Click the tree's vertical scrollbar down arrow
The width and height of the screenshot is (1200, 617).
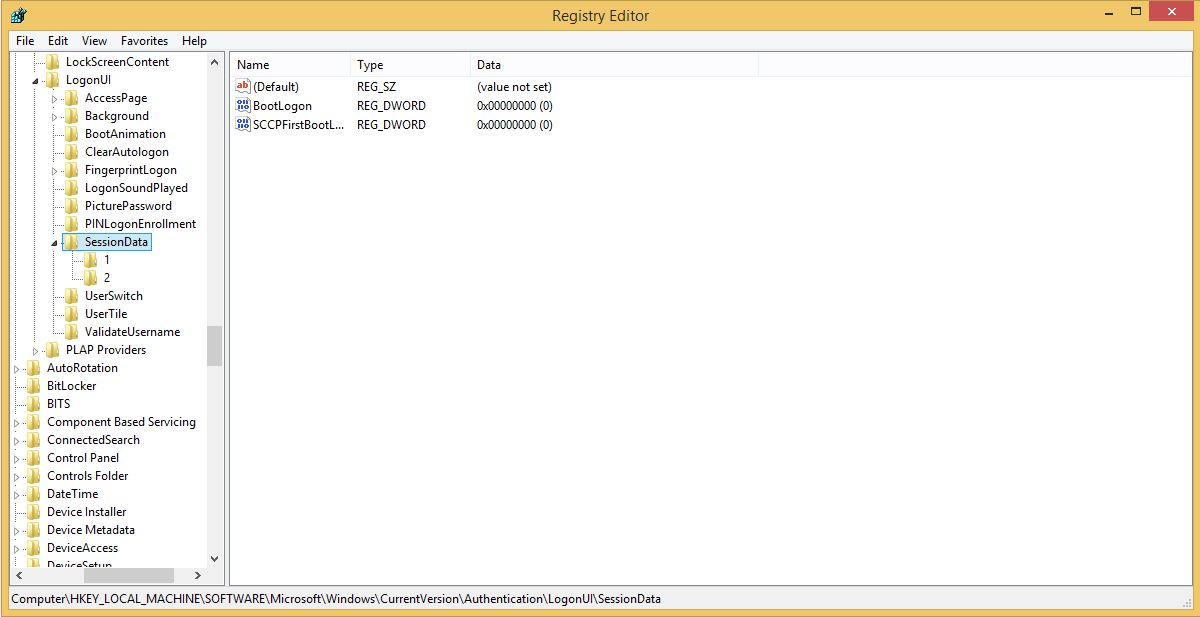point(214,559)
